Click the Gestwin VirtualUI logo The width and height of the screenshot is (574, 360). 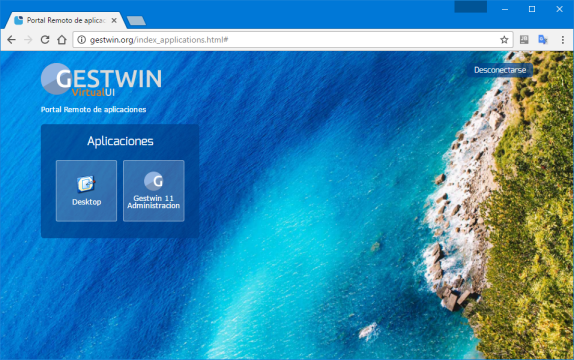[101, 80]
